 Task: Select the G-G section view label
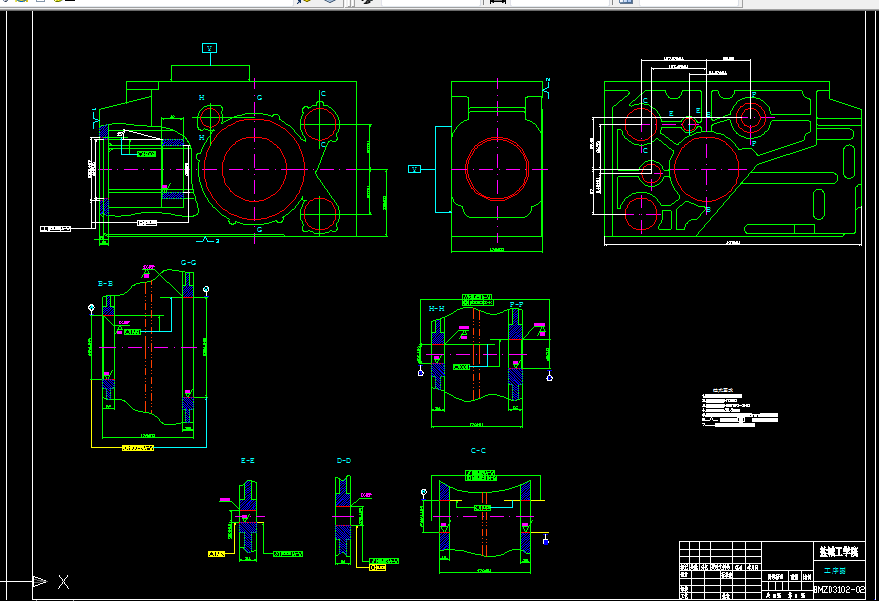point(188,262)
